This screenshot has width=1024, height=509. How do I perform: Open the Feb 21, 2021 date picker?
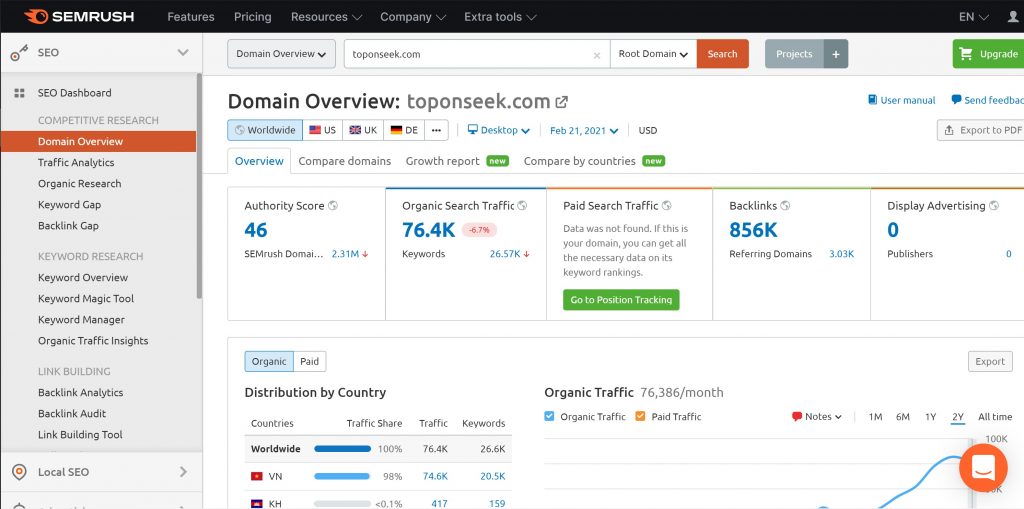click(x=584, y=130)
